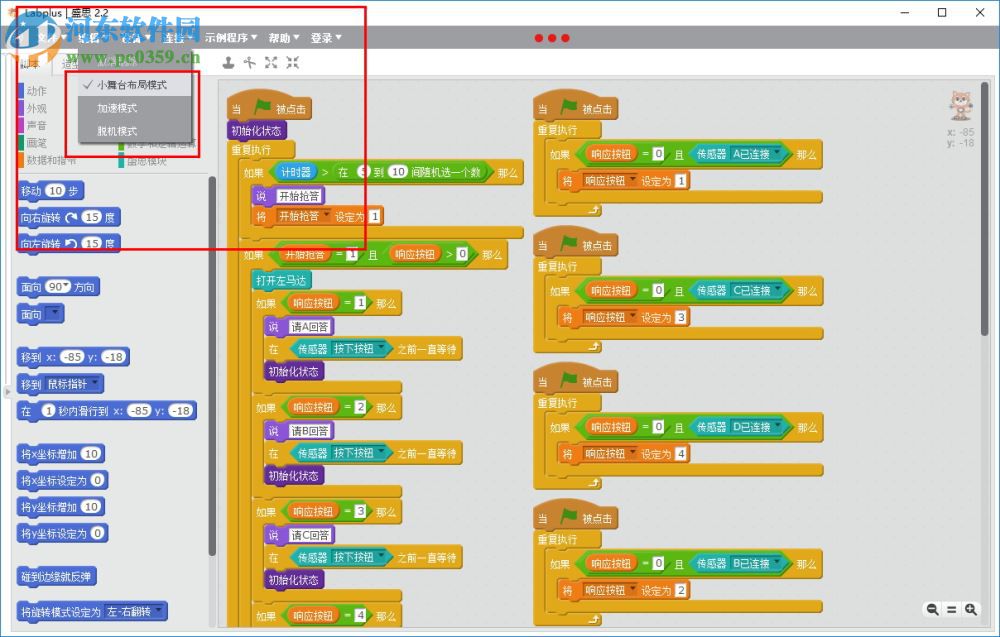1000x637 pixels.
Task: Open the 左-右翻转 rotation style dropdown
Action: 158,611
